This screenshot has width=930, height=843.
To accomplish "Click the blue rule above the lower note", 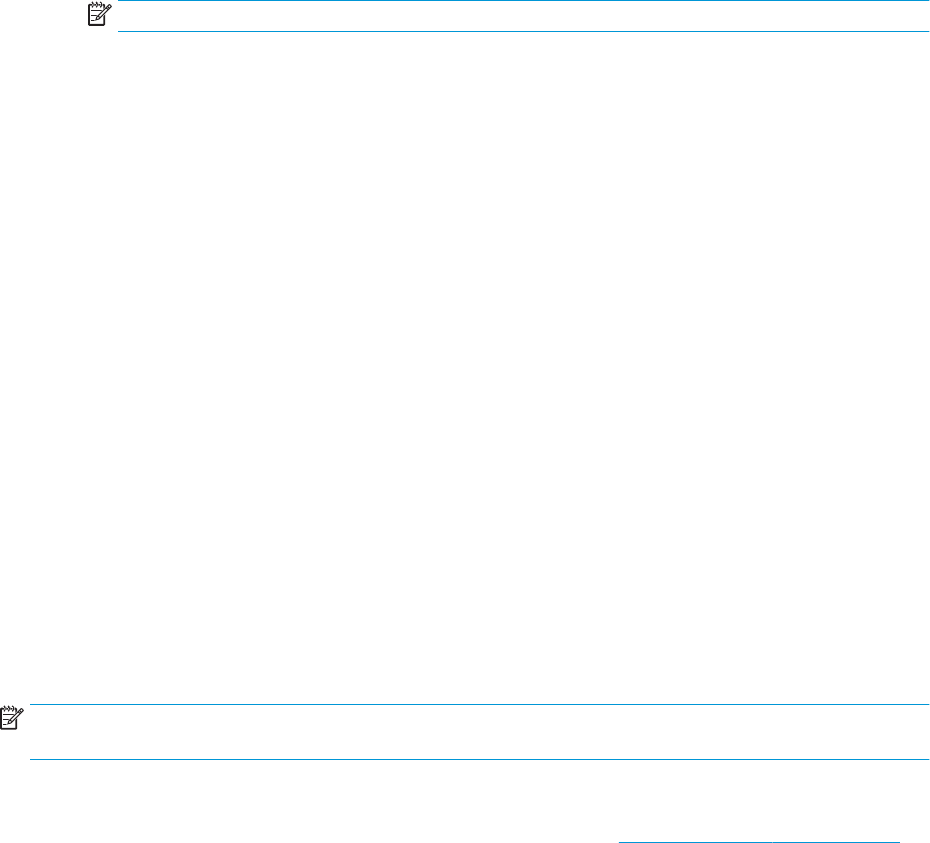I will point(479,705).
